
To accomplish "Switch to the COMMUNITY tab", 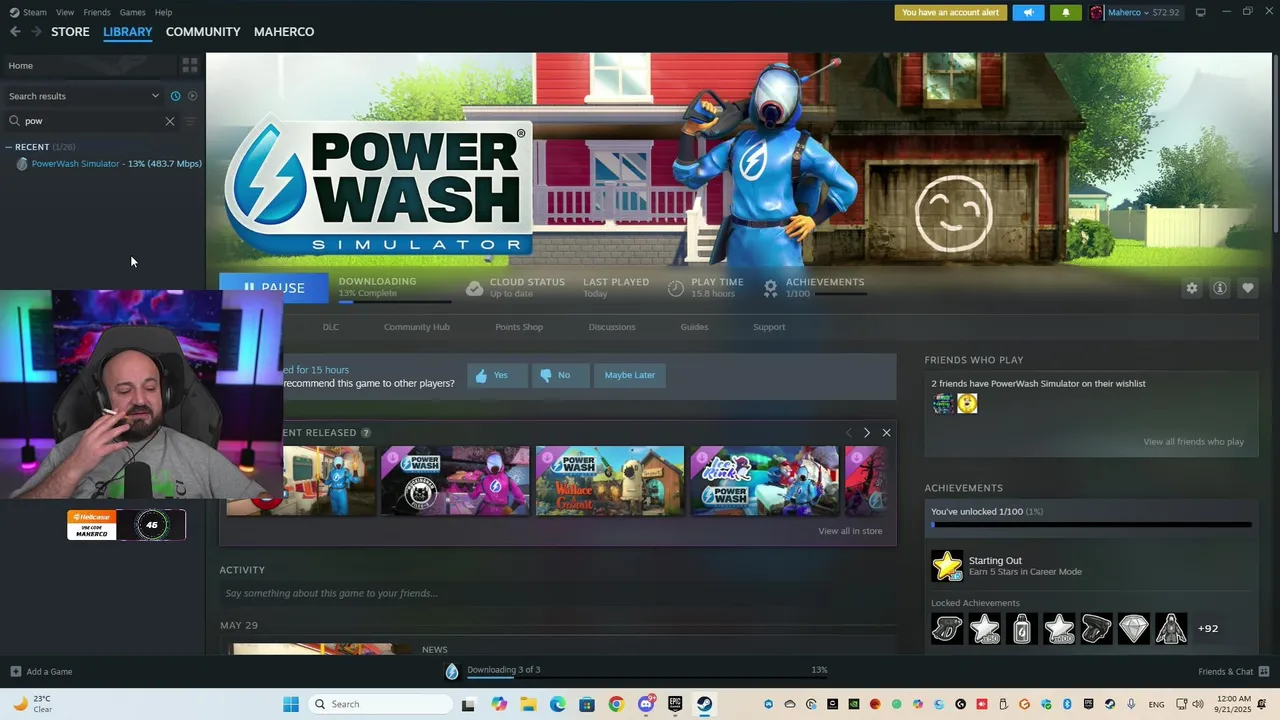I will 203,32.
